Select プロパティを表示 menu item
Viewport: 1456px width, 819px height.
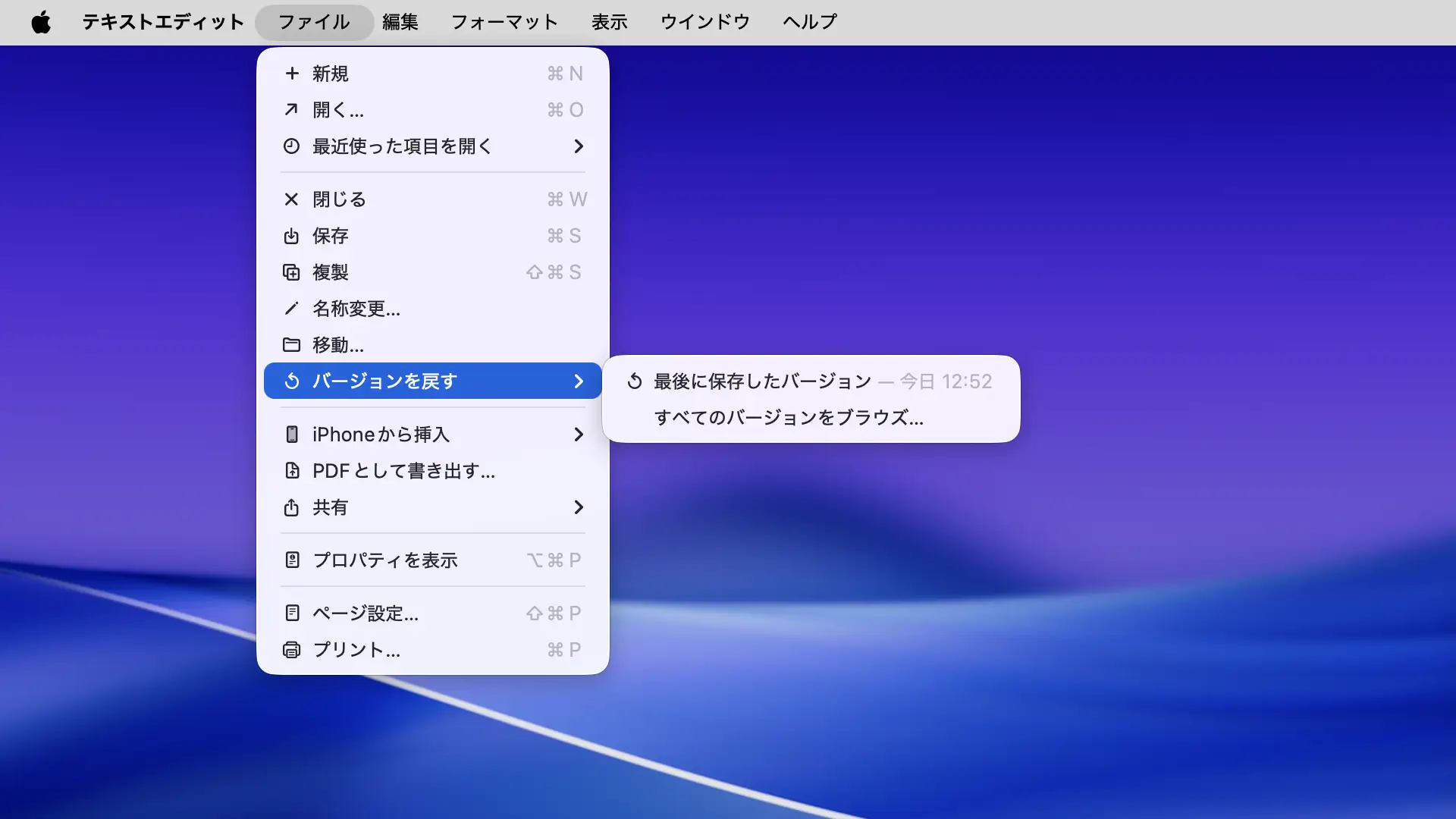click(385, 560)
